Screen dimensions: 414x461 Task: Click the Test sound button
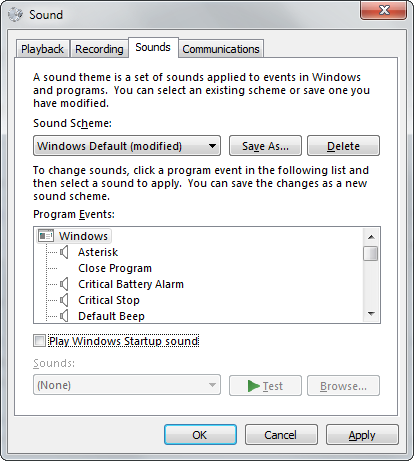265,386
